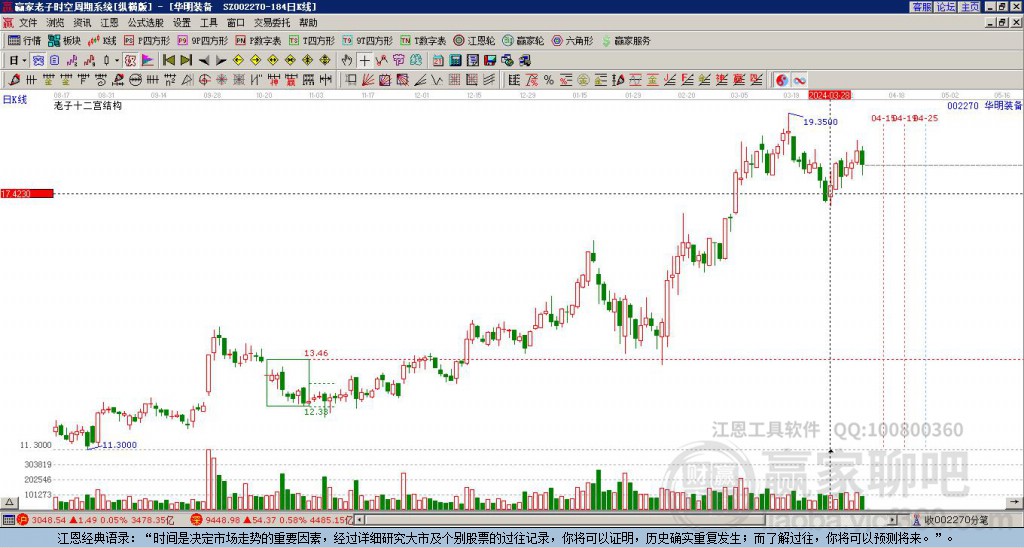Open the 交易委托 menu
Viewport: 1024px width, 548px height.
pyautogui.click(x=272, y=23)
